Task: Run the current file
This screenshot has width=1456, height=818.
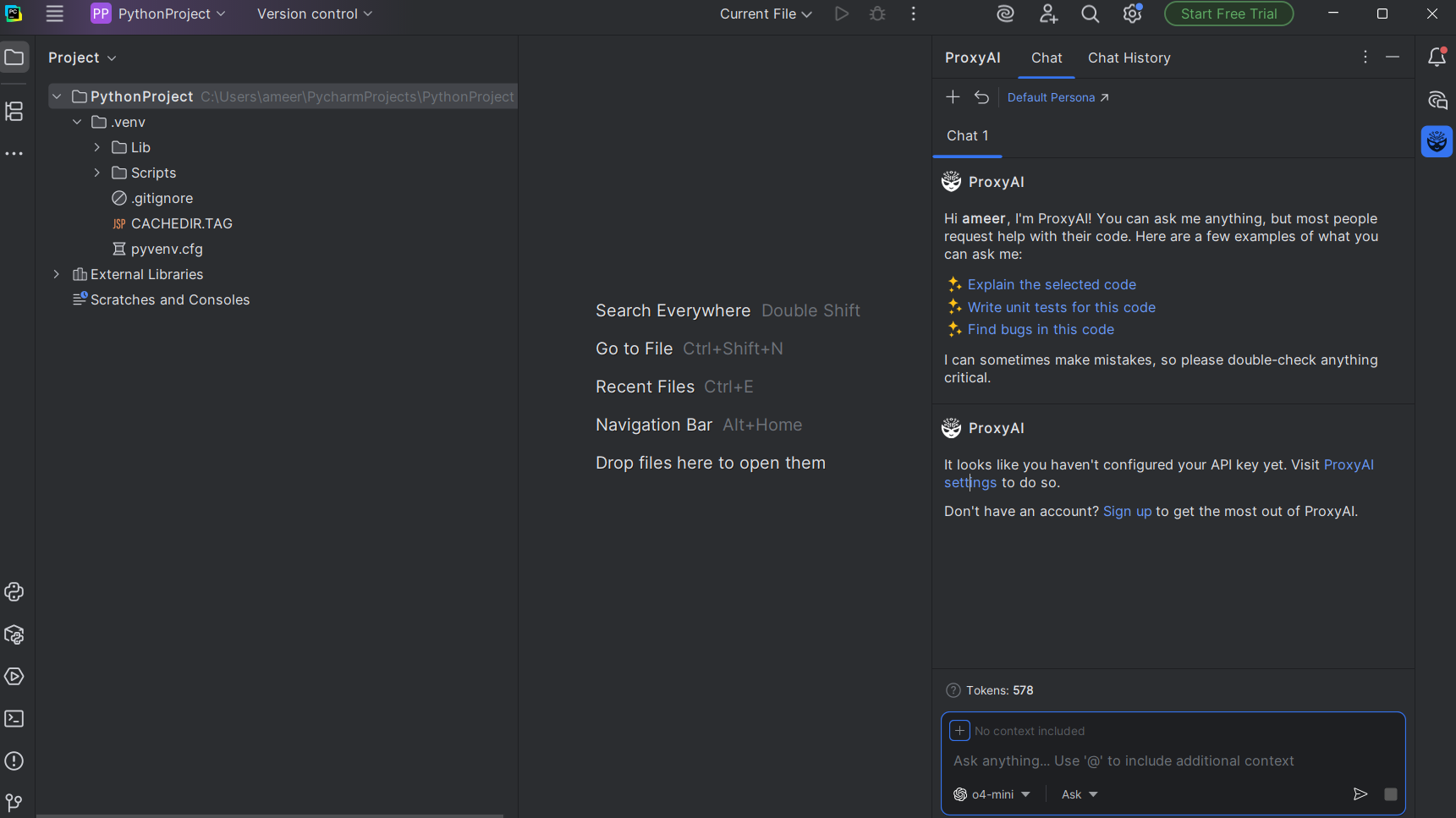Action: [x=842, y=14]
